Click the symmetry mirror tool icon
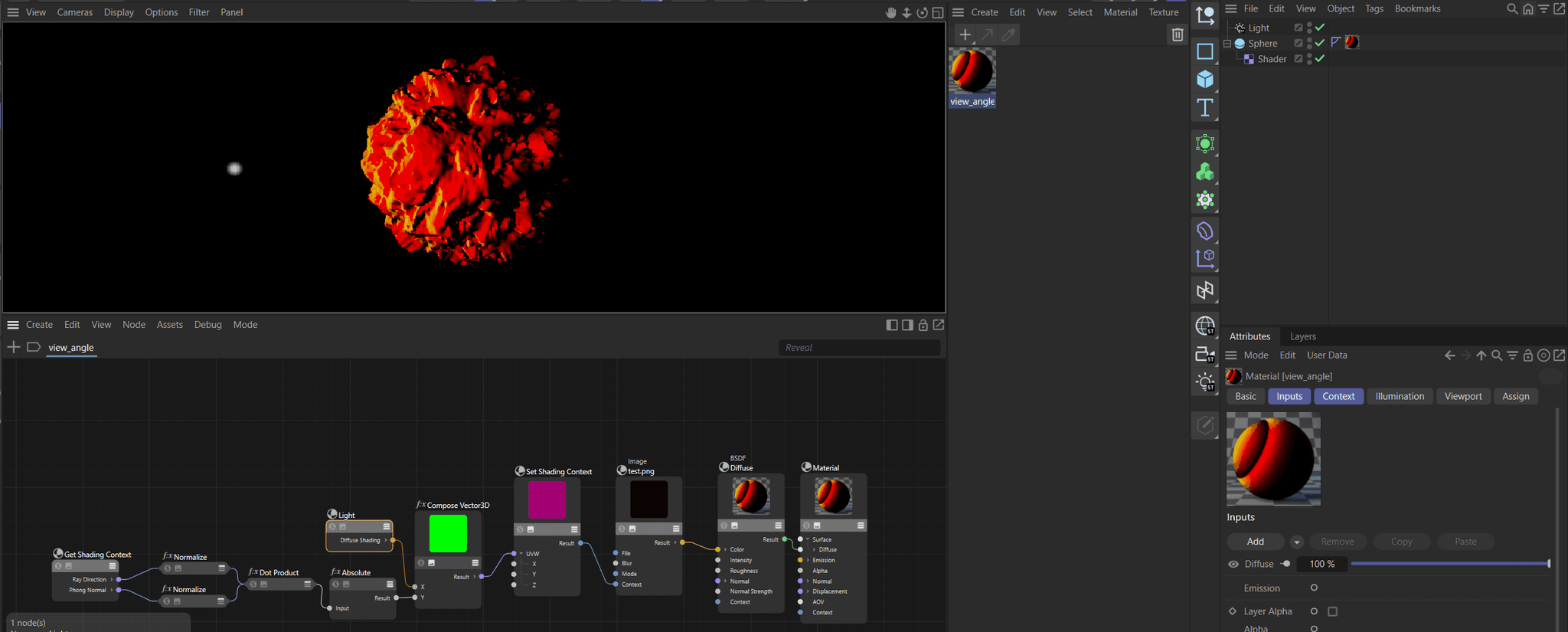Viewport: 1568px width, 632px height. (1205, 290)
